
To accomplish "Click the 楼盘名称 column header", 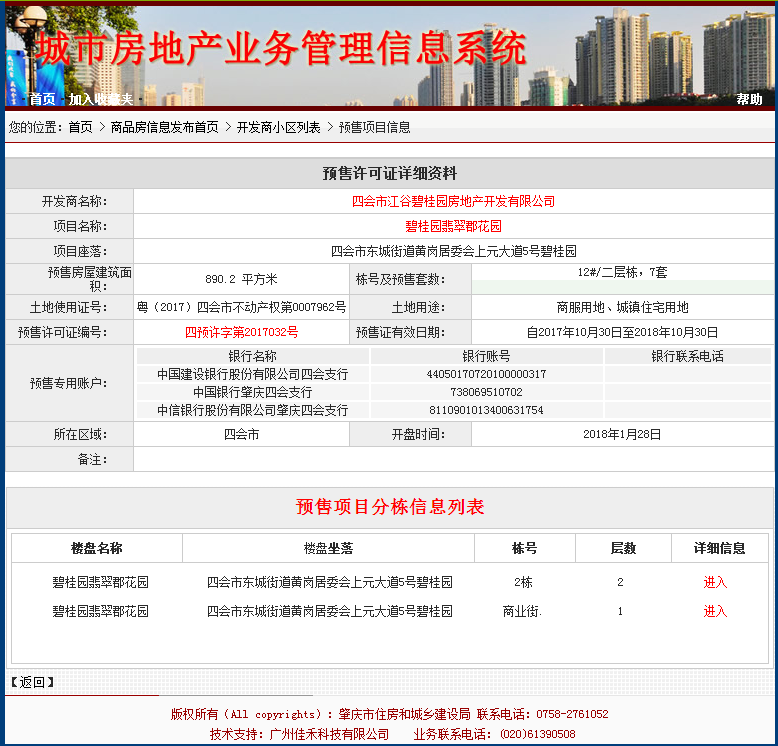I will [x=97, y=548].
